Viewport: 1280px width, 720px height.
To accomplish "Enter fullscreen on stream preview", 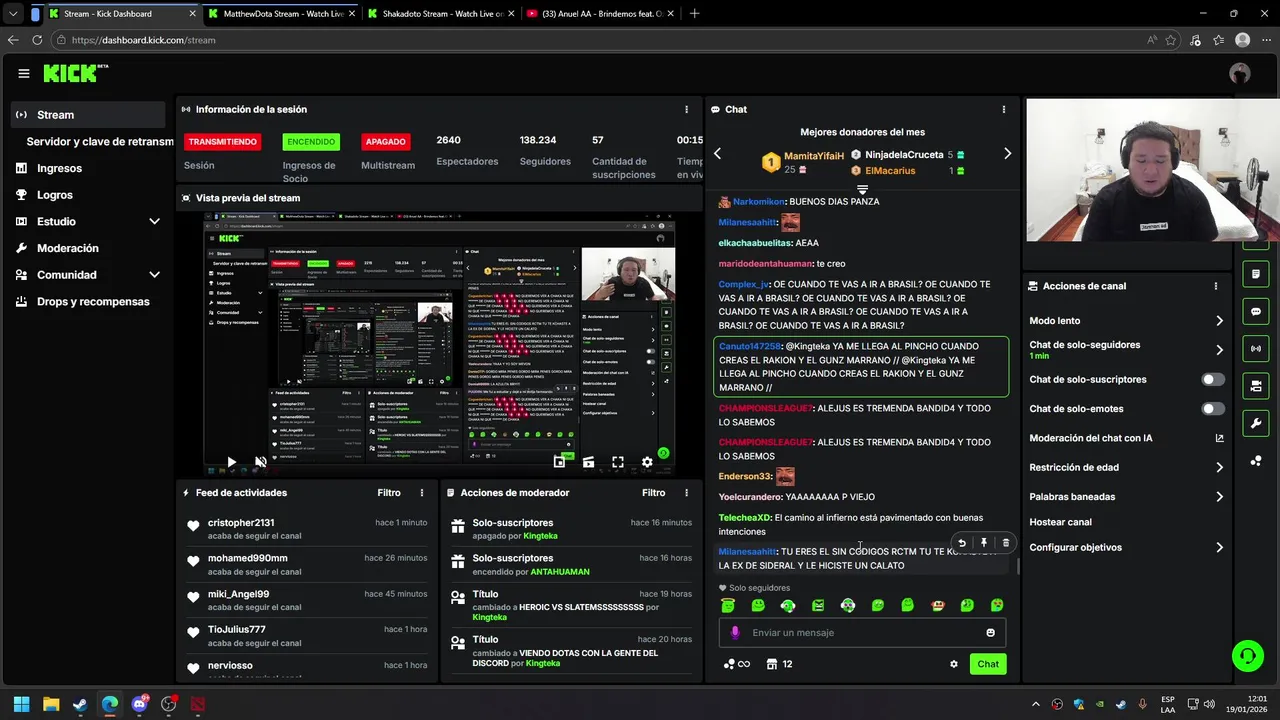I will (x=618, y=462).
